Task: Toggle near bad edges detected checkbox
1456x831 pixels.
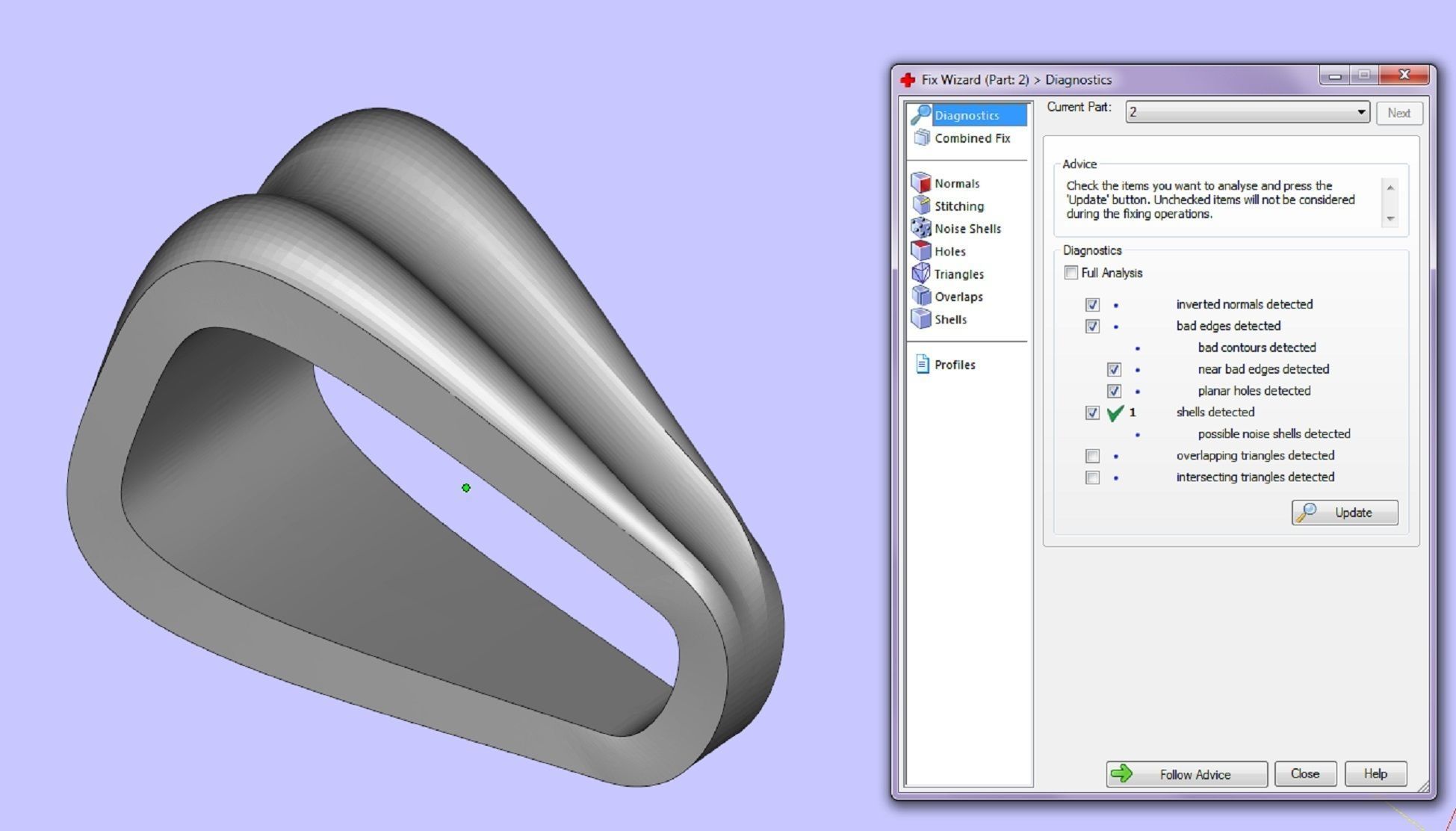Action: pyautogui.click(x=1114, y=369)
